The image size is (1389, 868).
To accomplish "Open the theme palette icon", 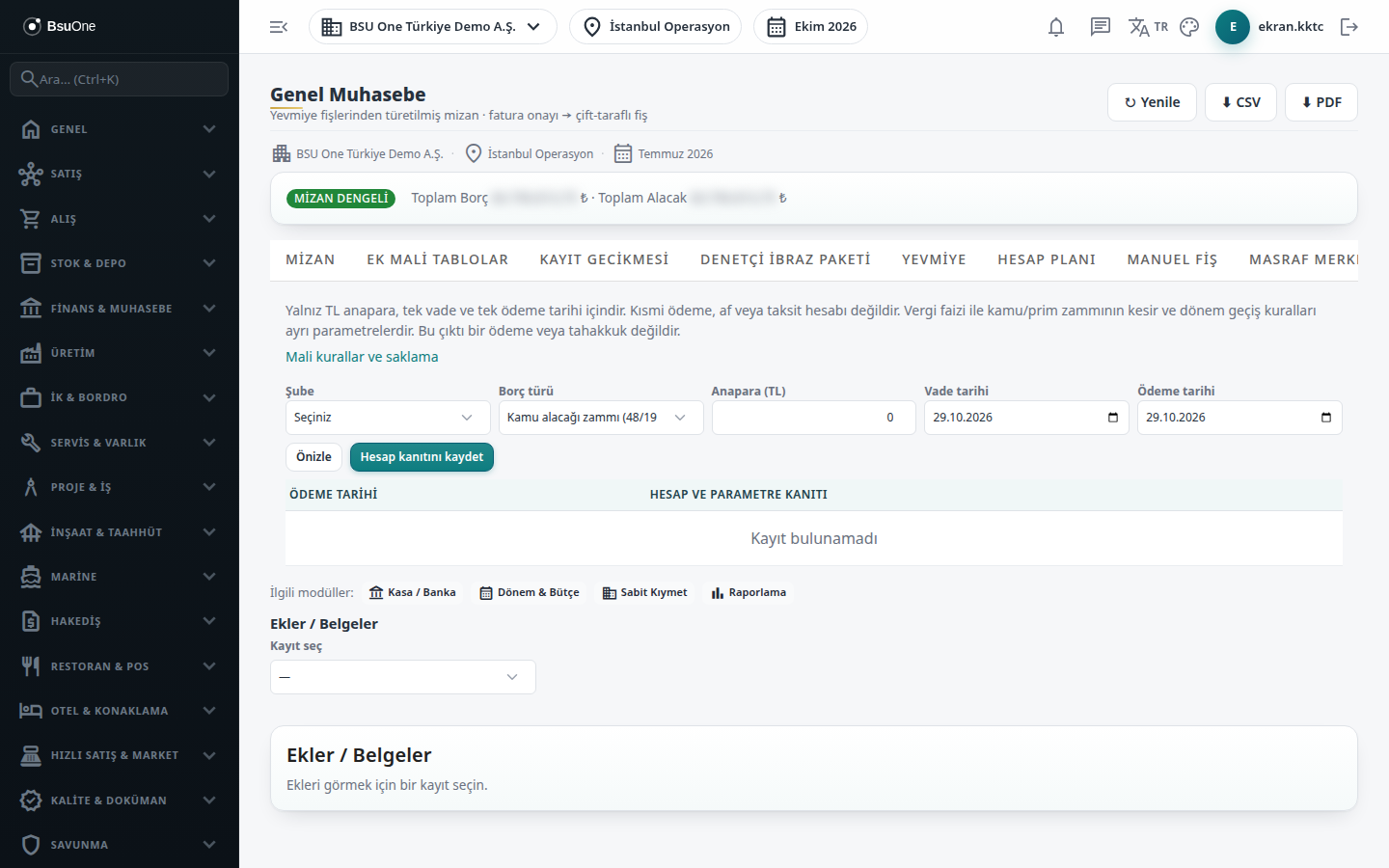I will [x=1189, y=27].
